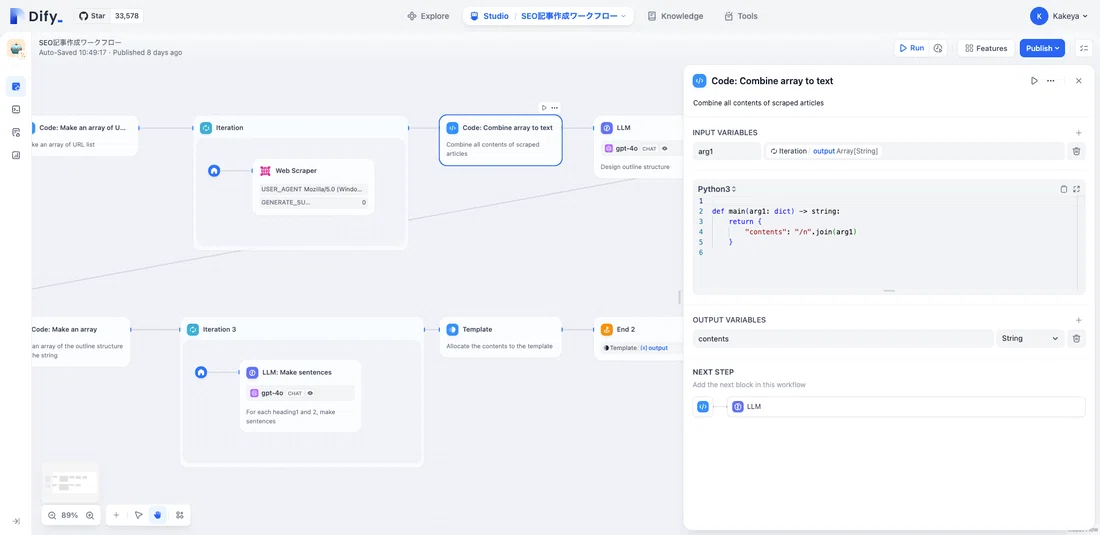Run the canvas node with its play icon
Image resolution: width=1100 pixels, height=535 pixels.
click(544, 107)
